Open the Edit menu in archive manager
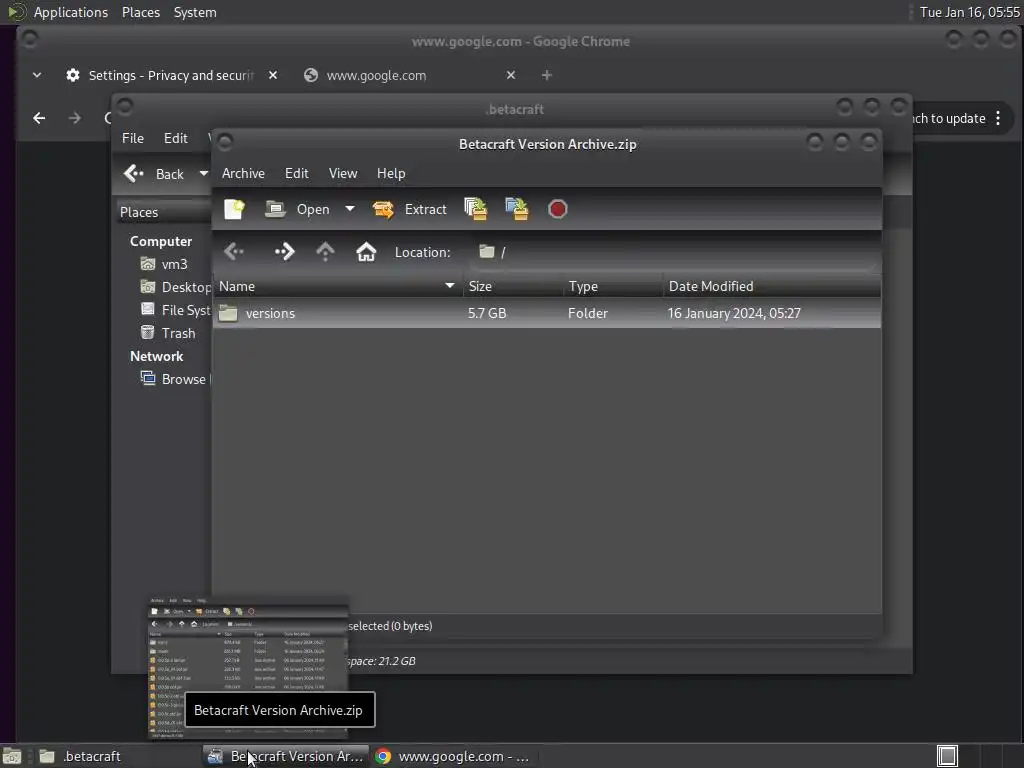 click(x=296, y=173)
